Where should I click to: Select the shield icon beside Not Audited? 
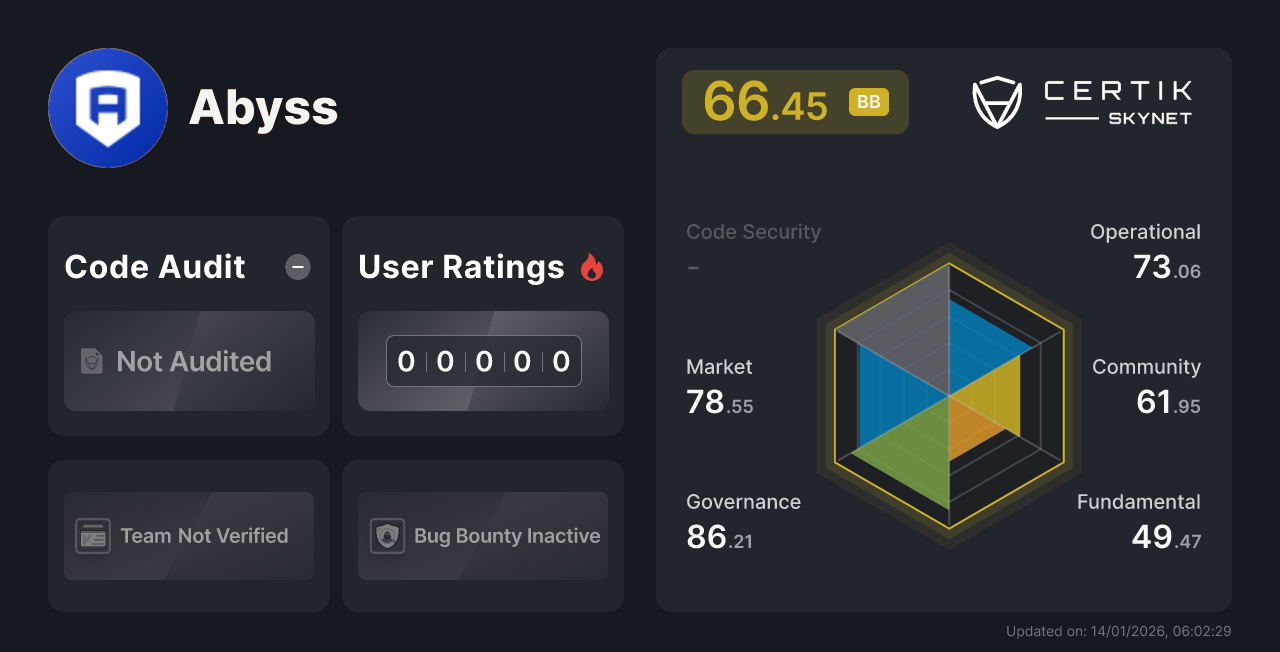point(90,362)
